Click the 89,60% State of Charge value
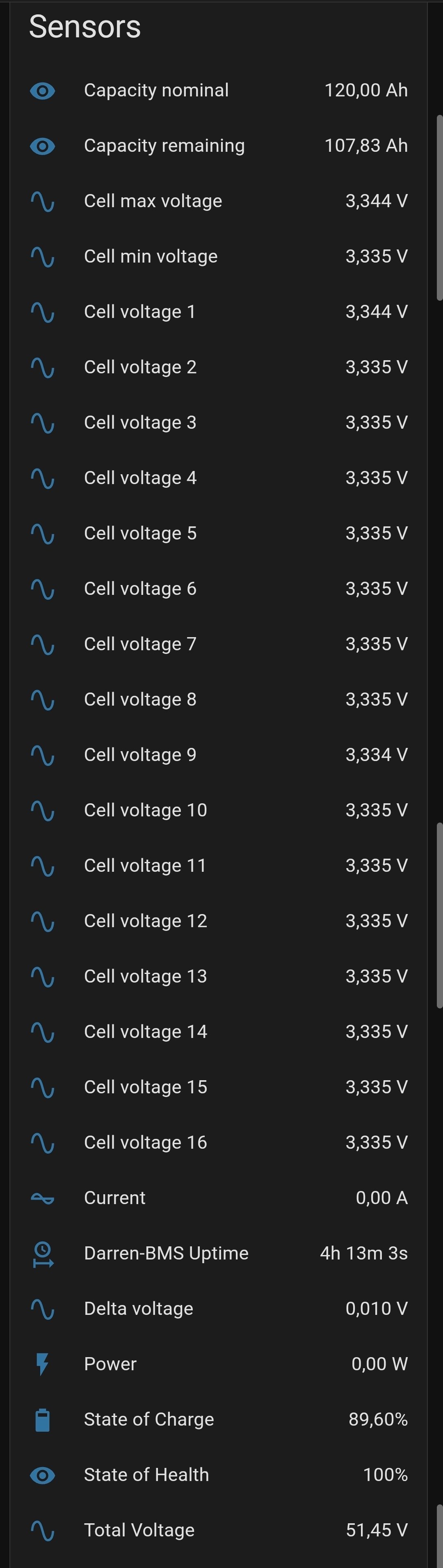Image resolution: width=443 pixels, height=1568 pixels. [x=378, y=1420]
